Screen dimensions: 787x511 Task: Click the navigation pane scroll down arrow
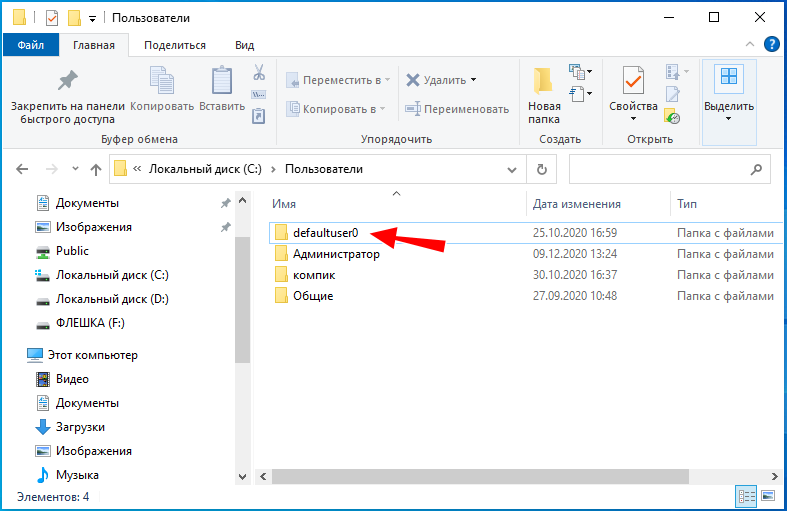[x=242, y=476]
